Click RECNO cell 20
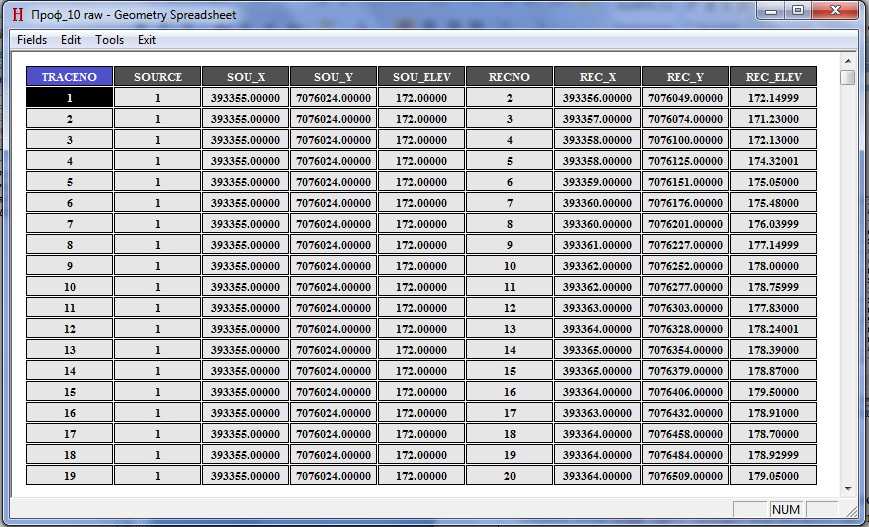Screen dimensions: 869x527 click(x=509, y=475)
